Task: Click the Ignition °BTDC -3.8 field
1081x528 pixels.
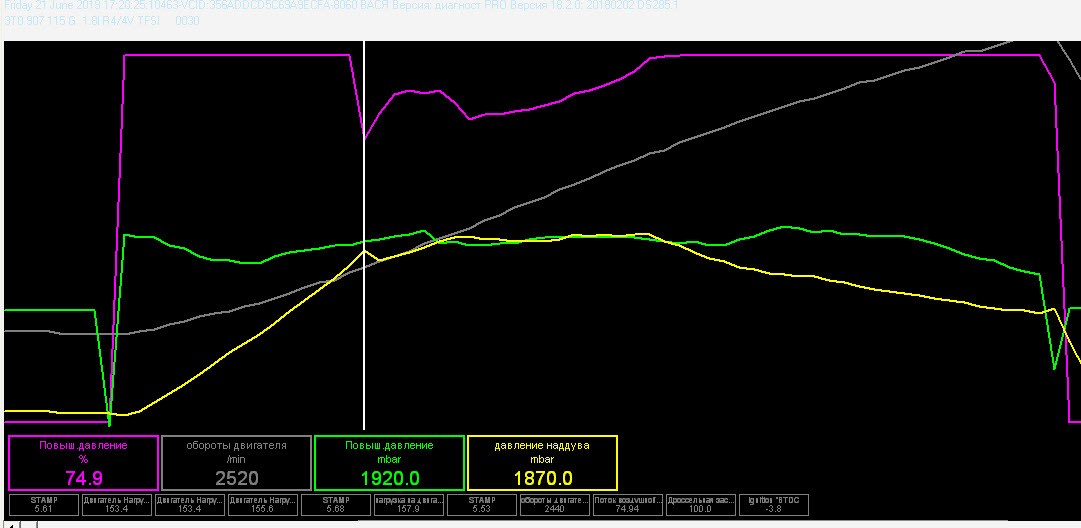Action: 774,505
